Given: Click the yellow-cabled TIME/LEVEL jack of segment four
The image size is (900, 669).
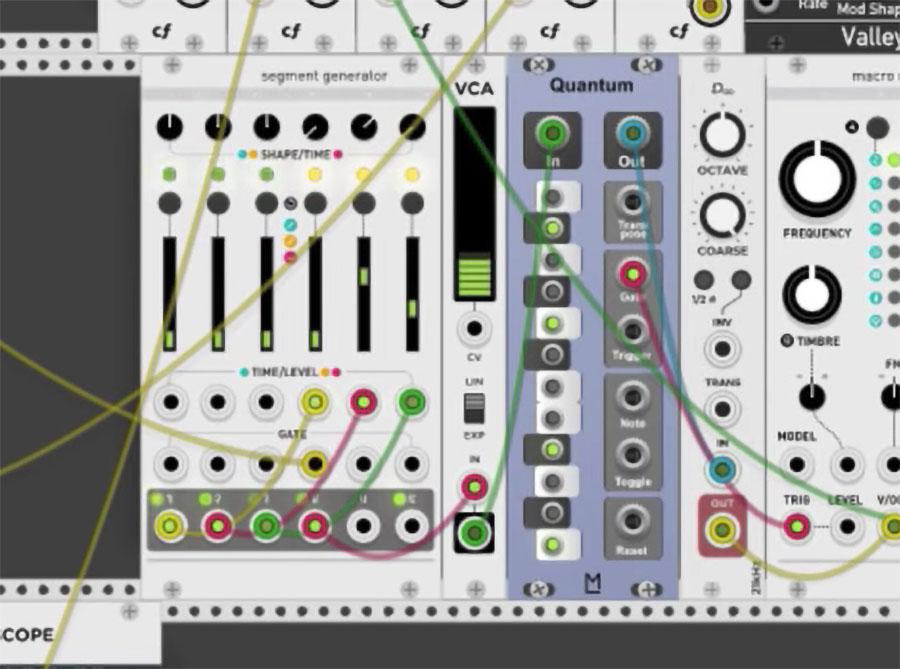Looking at the screenshot, I should pyautogui.click(x=314, y=402).
